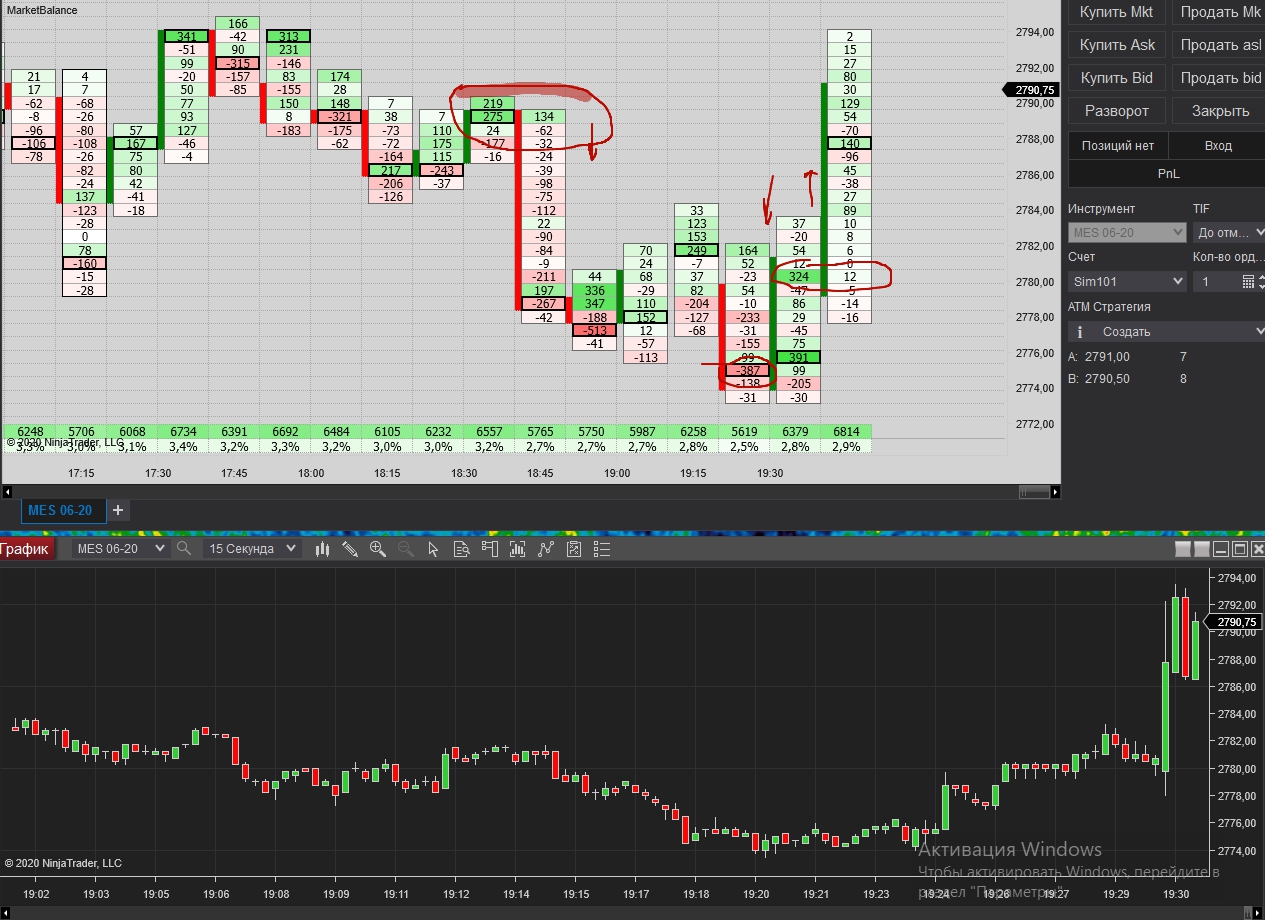Image resolution: width=1265 pixels, height=920 pixels.
Task: Click the calculator icon beside order quantity
Action: [x=1248, y=282]
